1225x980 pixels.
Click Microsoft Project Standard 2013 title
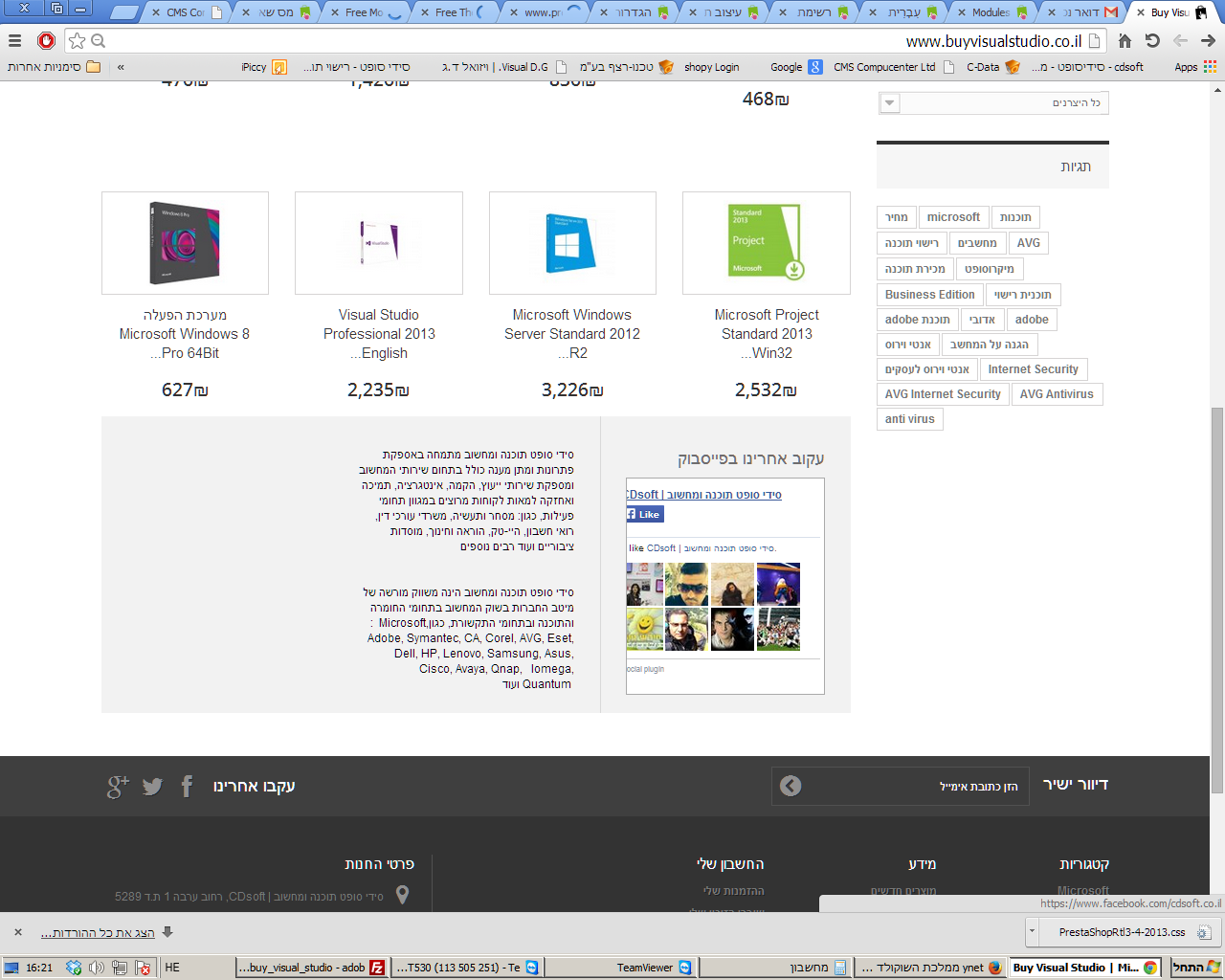(767, 334)
